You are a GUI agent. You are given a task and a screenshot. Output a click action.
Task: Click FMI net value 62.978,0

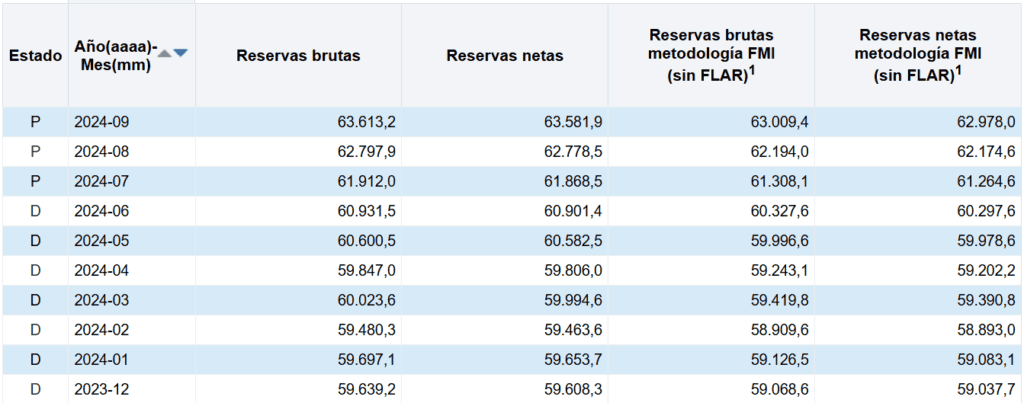point(987,122)
